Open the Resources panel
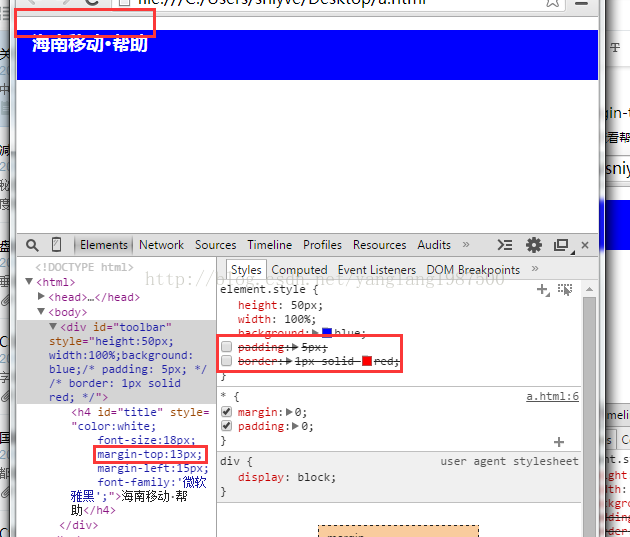Image resolution: width=630 pixels, height=537 pixels. point(380,245)
